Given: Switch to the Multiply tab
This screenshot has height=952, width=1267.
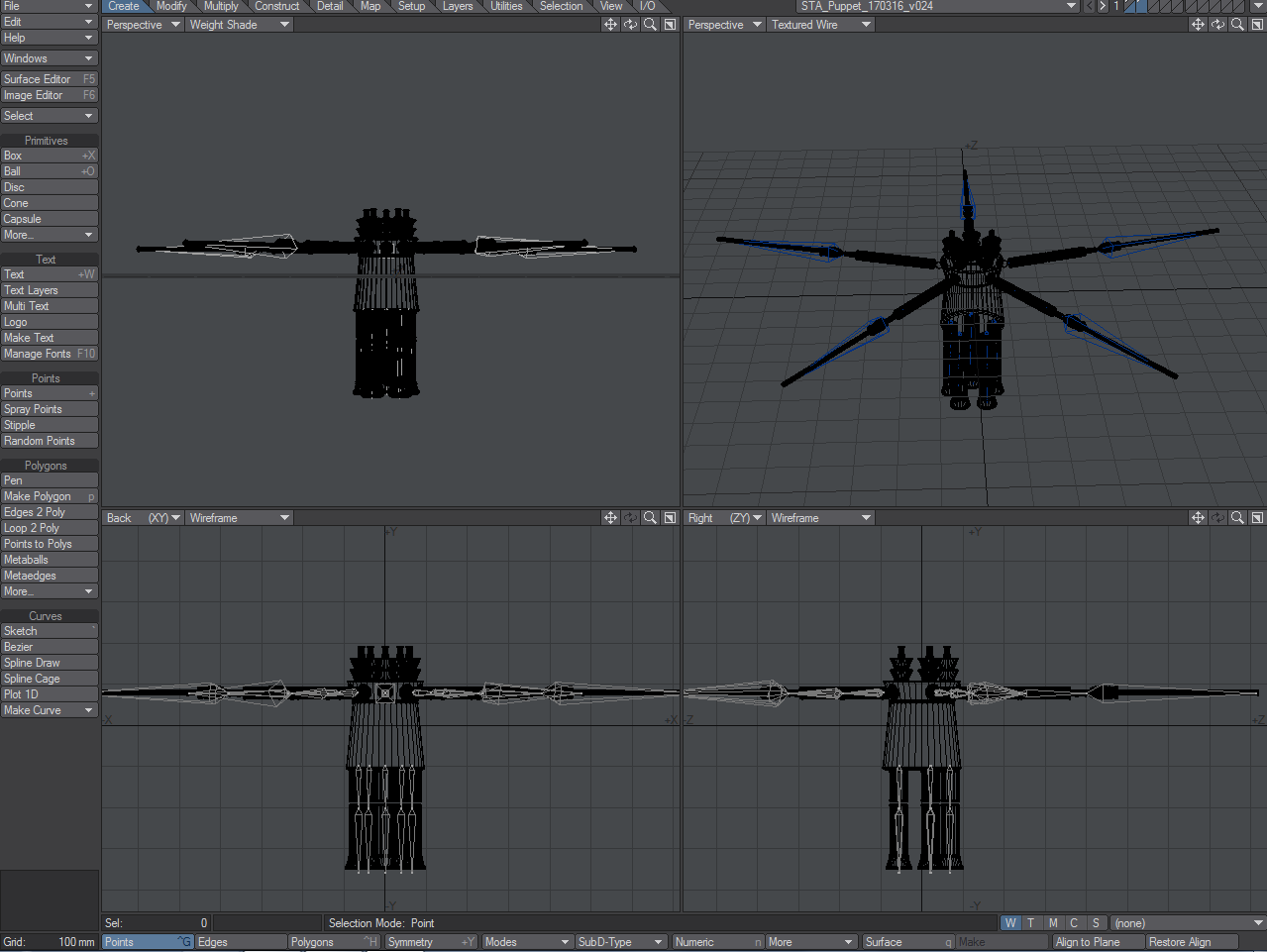Looking at the screenshot, I should 220,6.
